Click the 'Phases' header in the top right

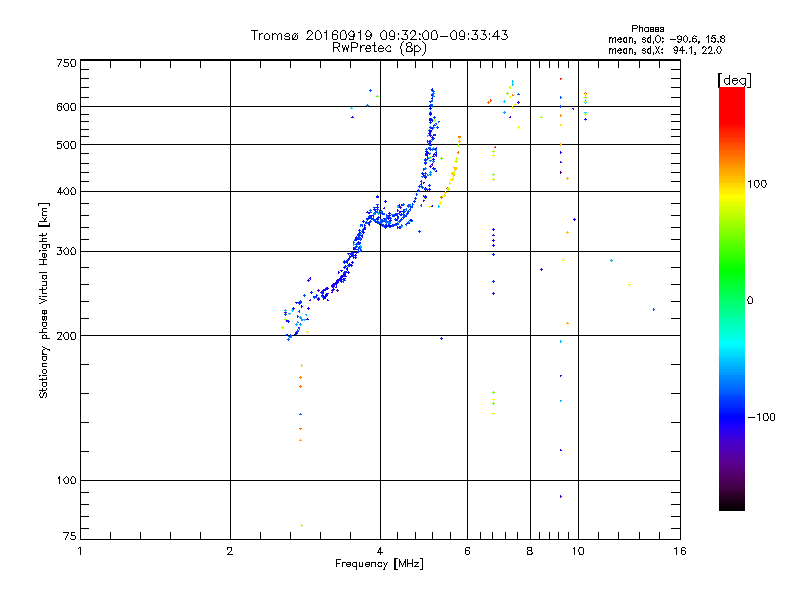point(647,29)
